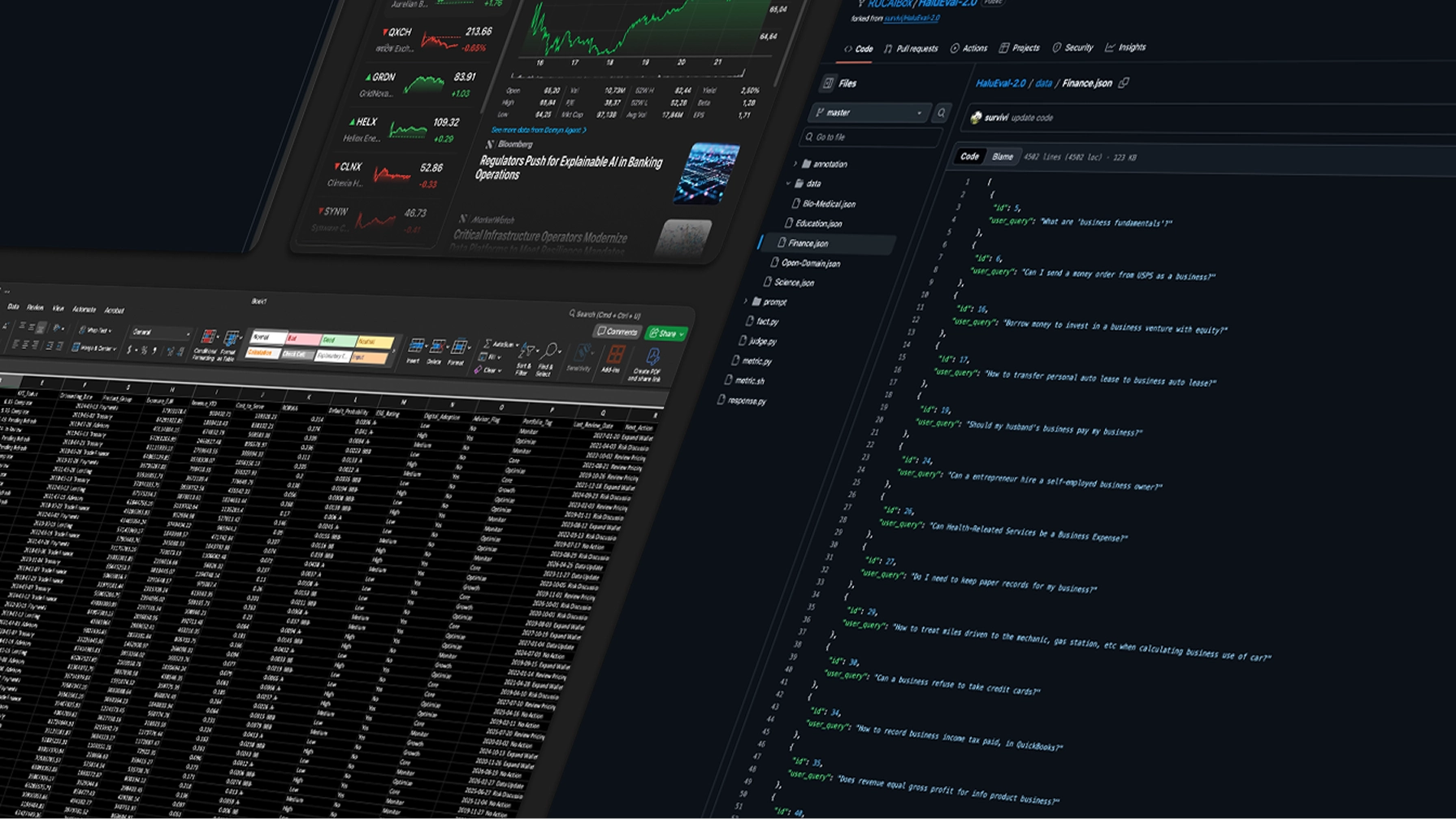The width and height of the screenshot is (1456, 819).
Task: Open the Acrobat tab in Excel
Action: point(114,310)
